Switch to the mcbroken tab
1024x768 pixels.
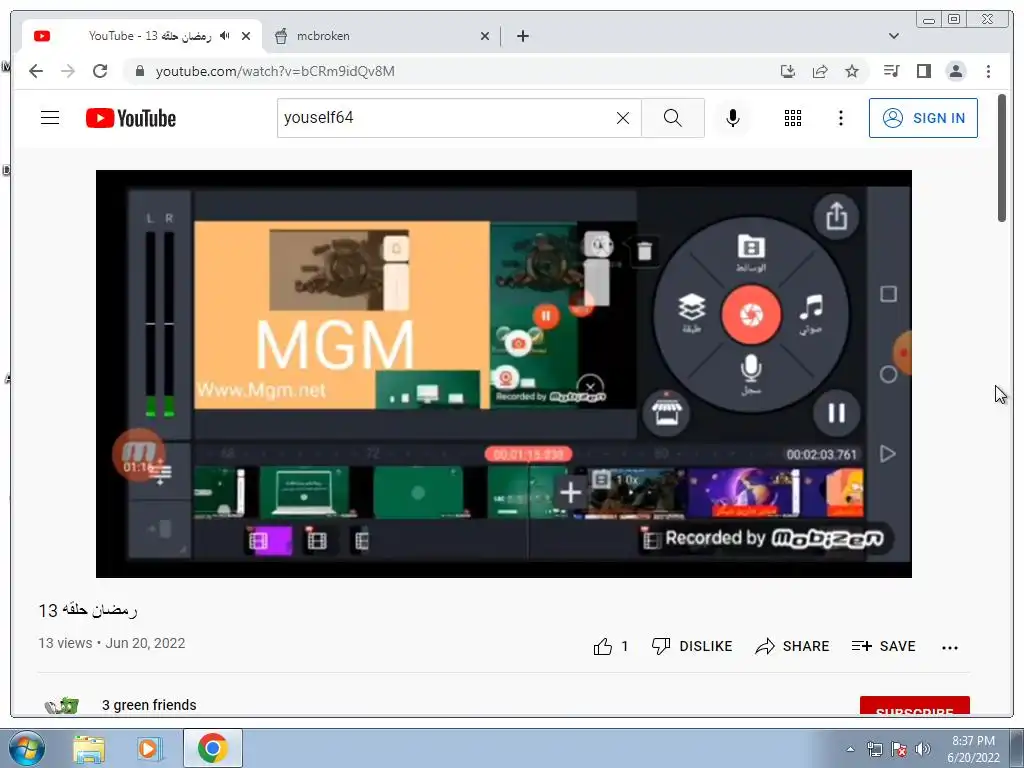click(x=382, y=36)
